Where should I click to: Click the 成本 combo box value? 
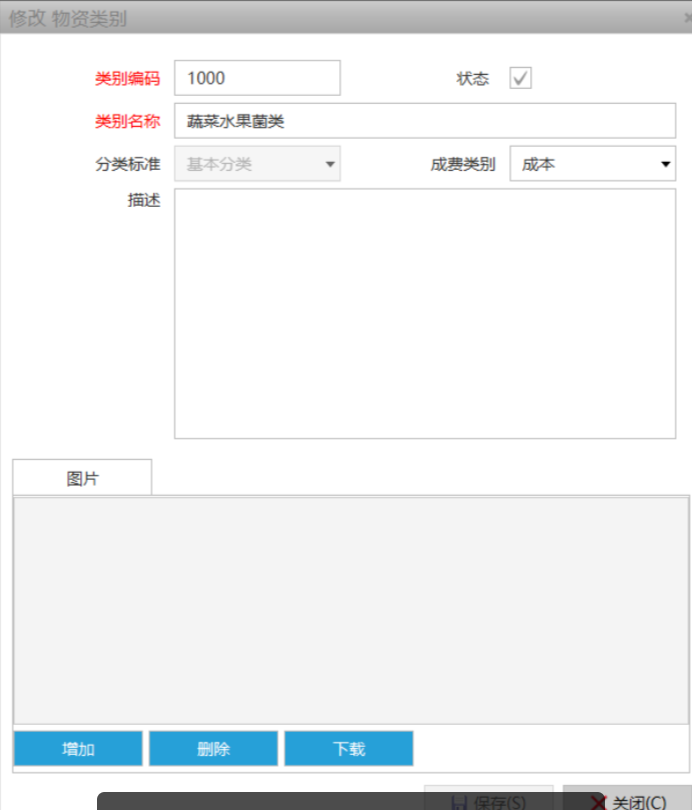pos(580,164)
